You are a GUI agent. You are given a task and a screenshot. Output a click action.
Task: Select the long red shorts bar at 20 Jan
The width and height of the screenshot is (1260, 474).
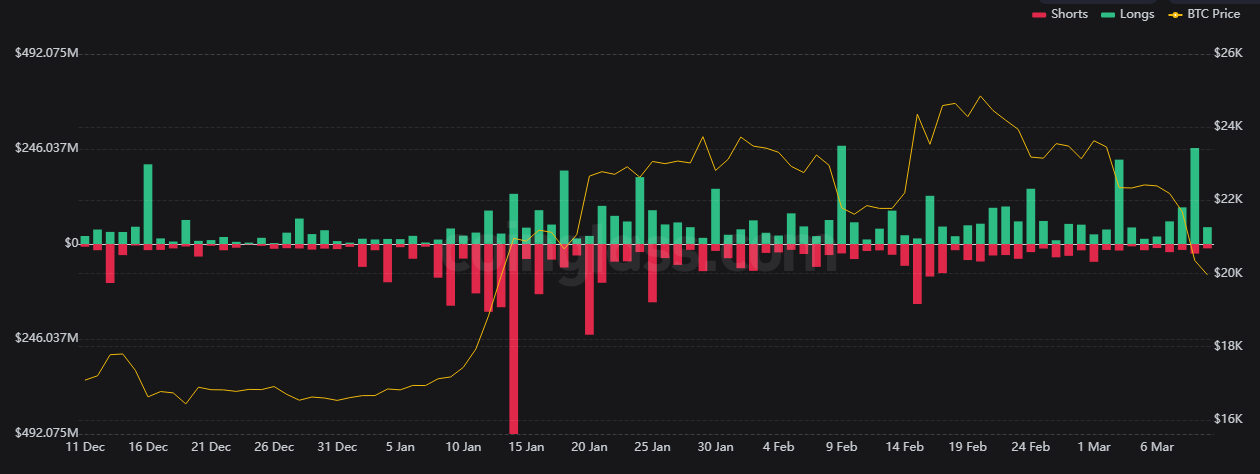[x=589, y=288]
